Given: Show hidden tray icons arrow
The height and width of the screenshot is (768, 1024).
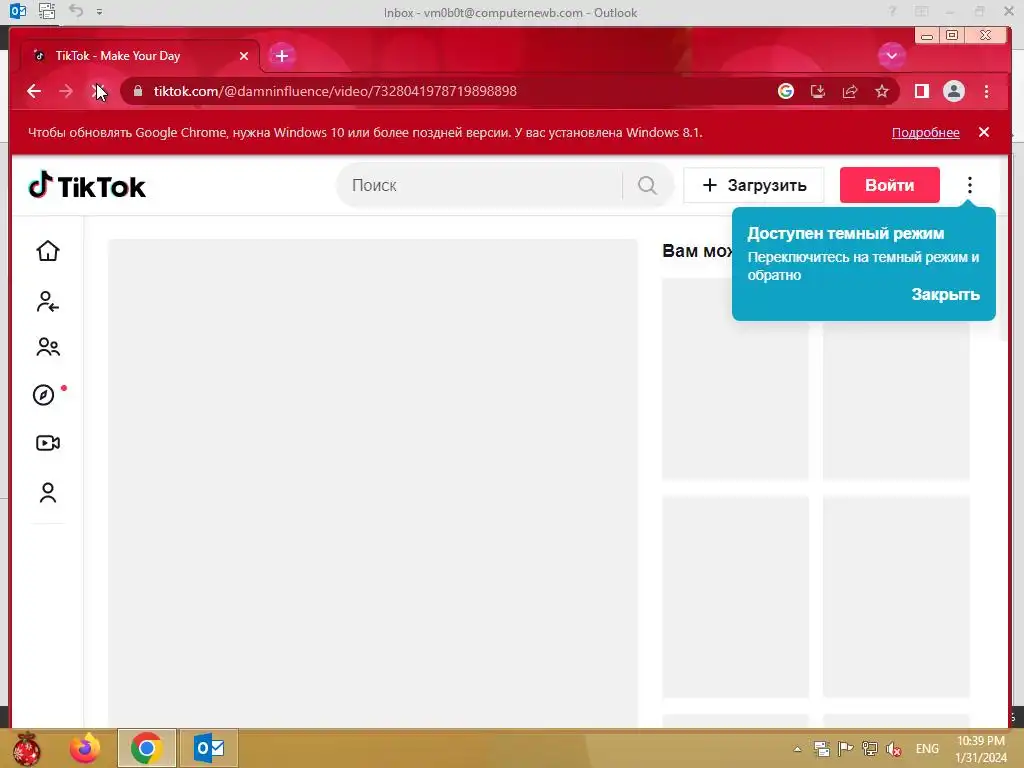Looking at the screenshot, I should pos(797,749).
